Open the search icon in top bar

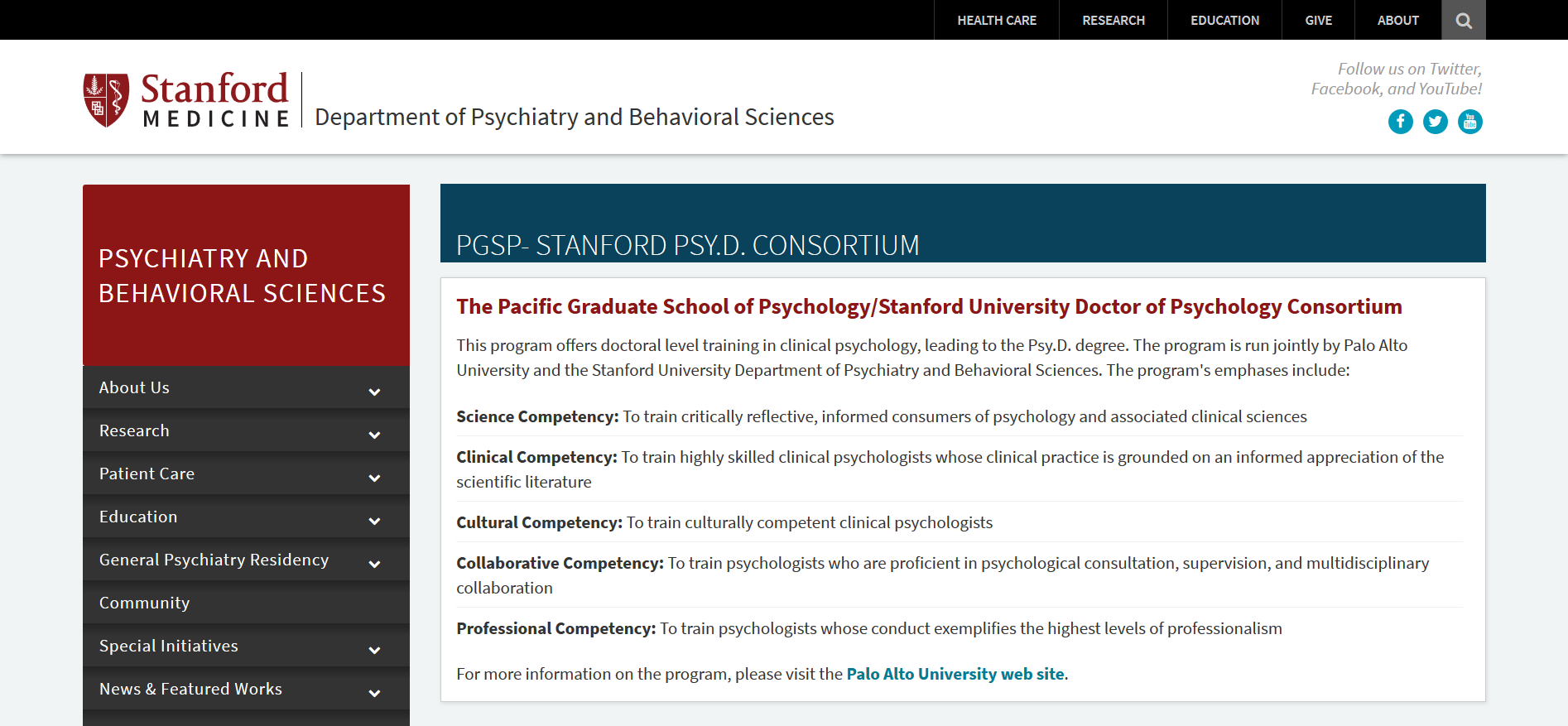(1464, 20)
